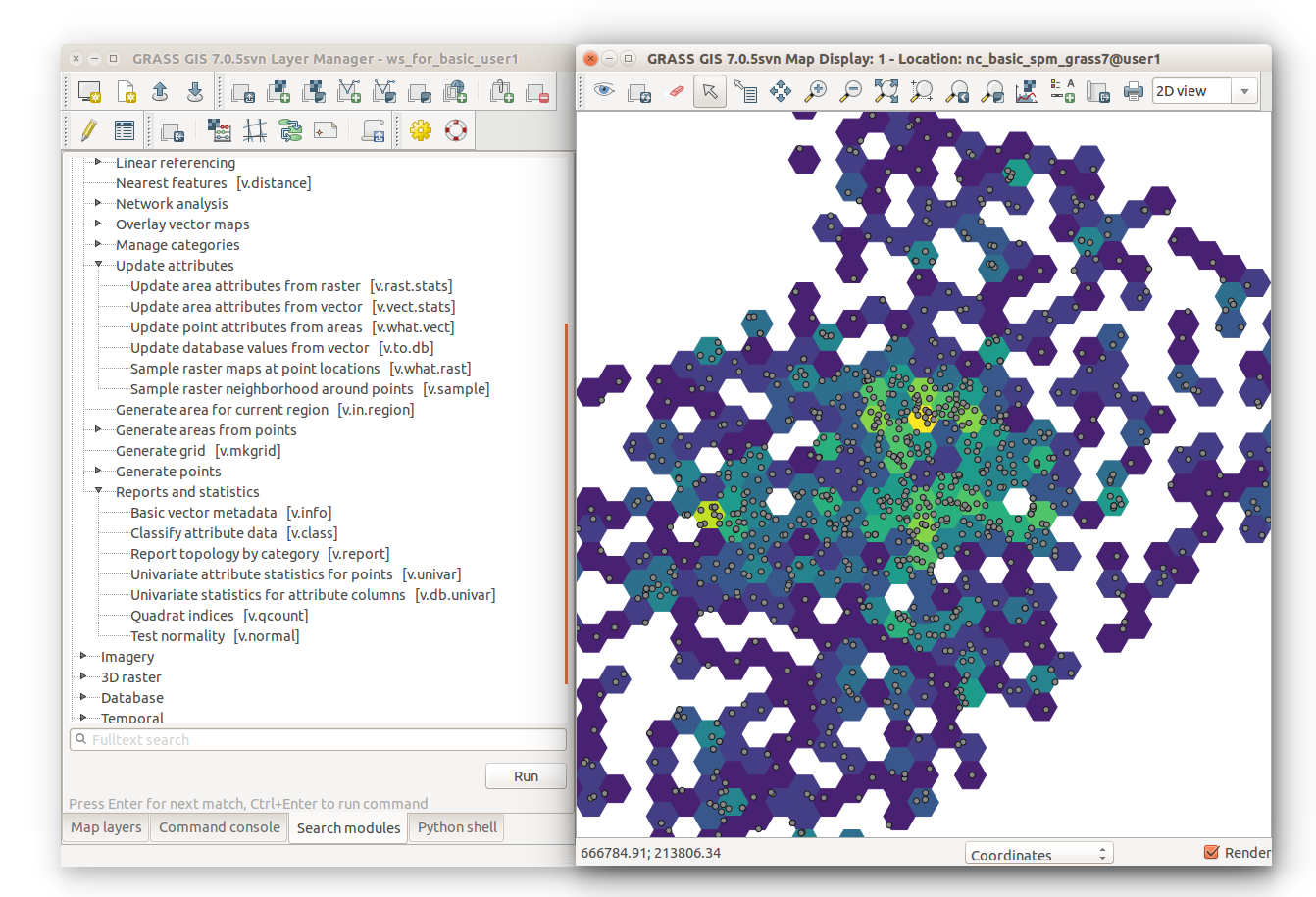Select Sample raster maps at point locations
1316x897 pixels.
click(301, 369)
